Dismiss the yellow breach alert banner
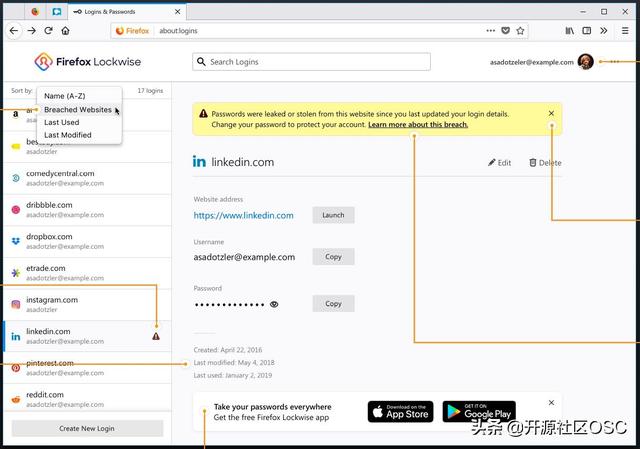Screen dimensions: 640x449 pos(551,113)
